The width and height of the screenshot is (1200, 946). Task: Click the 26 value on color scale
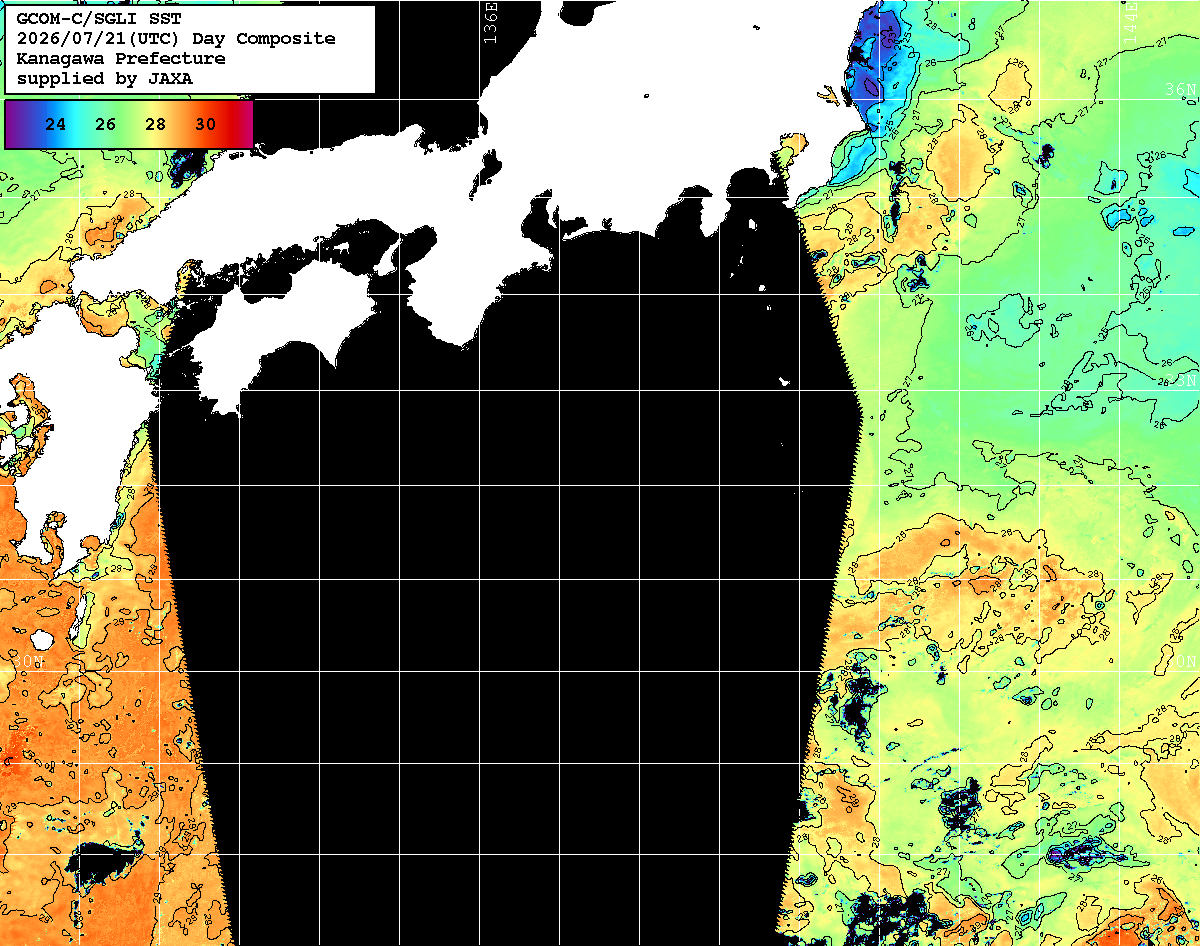(x=106, y=124)
